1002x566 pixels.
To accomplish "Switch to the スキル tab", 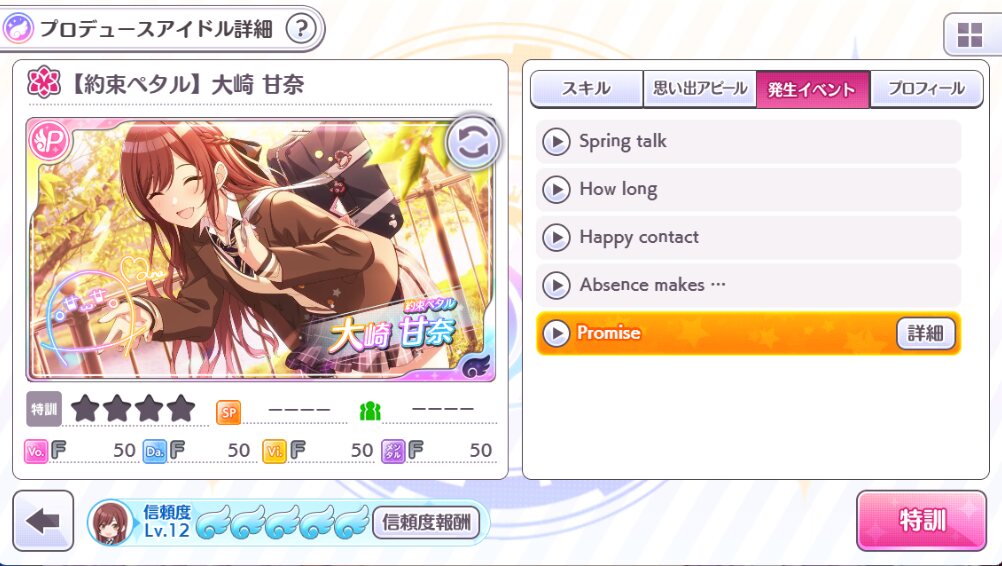I will coord(586,89).
